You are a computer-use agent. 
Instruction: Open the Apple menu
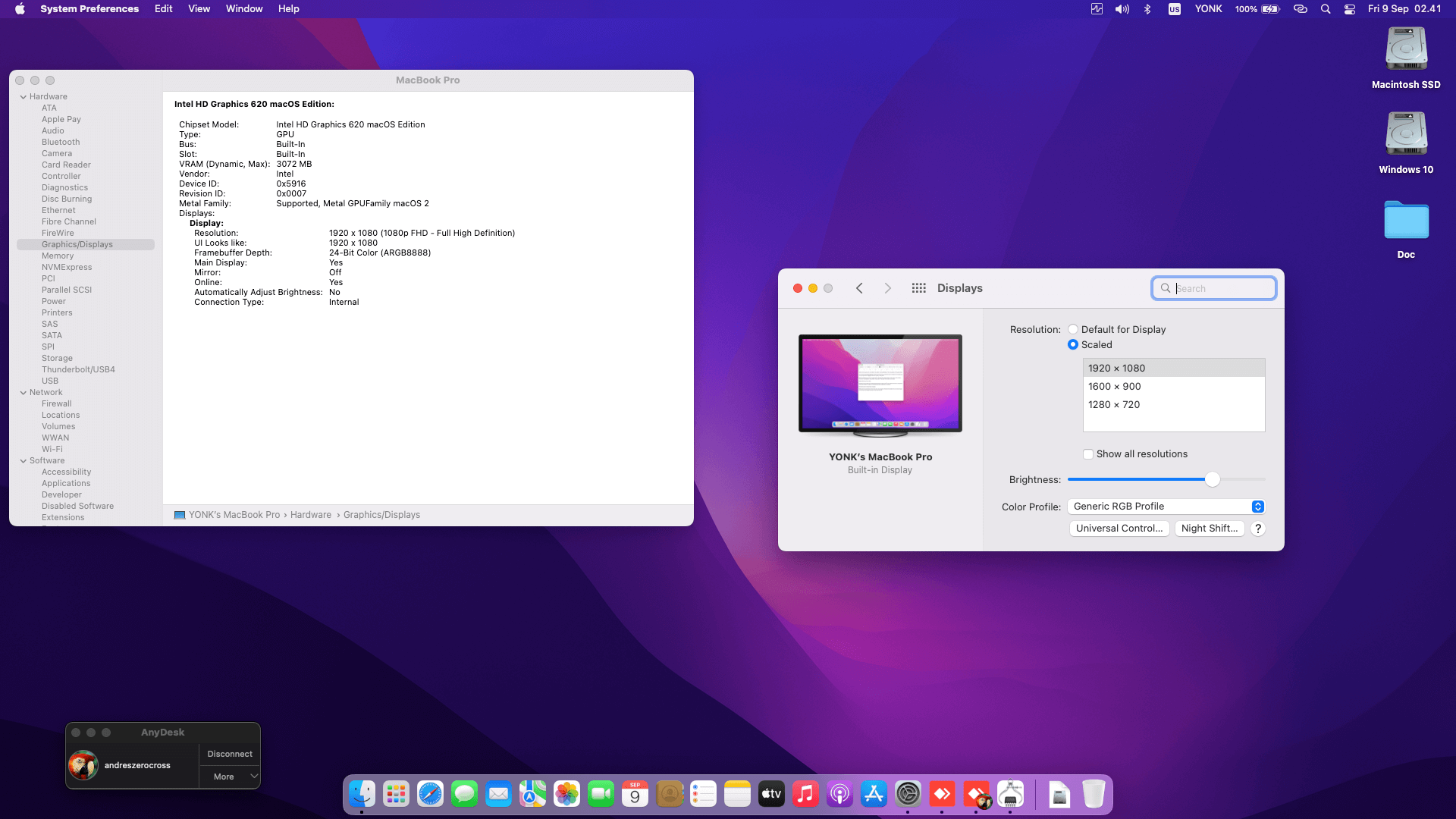[x=20, y=9]
